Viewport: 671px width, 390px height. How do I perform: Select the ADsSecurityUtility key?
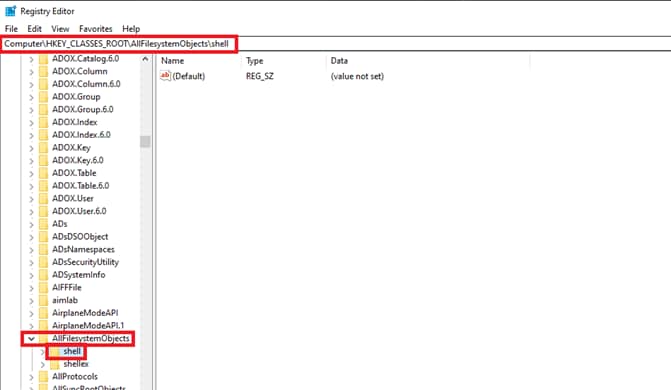pos(85,262)
